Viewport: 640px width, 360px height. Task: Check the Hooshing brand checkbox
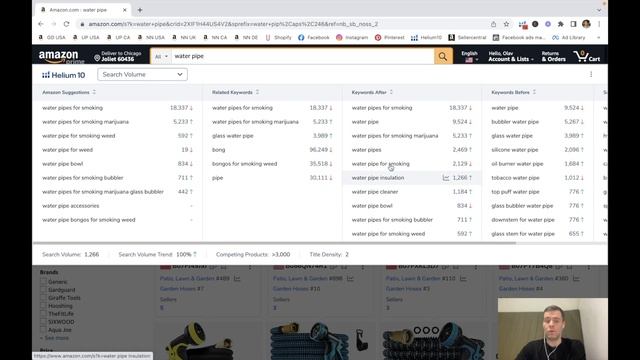click(x=43, y=306)
